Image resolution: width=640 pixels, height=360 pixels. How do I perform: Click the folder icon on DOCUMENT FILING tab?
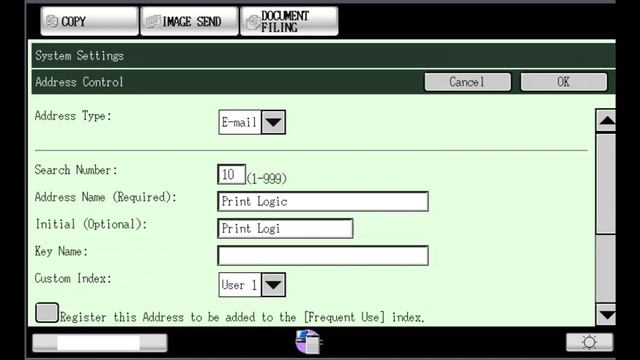[253, 22]
